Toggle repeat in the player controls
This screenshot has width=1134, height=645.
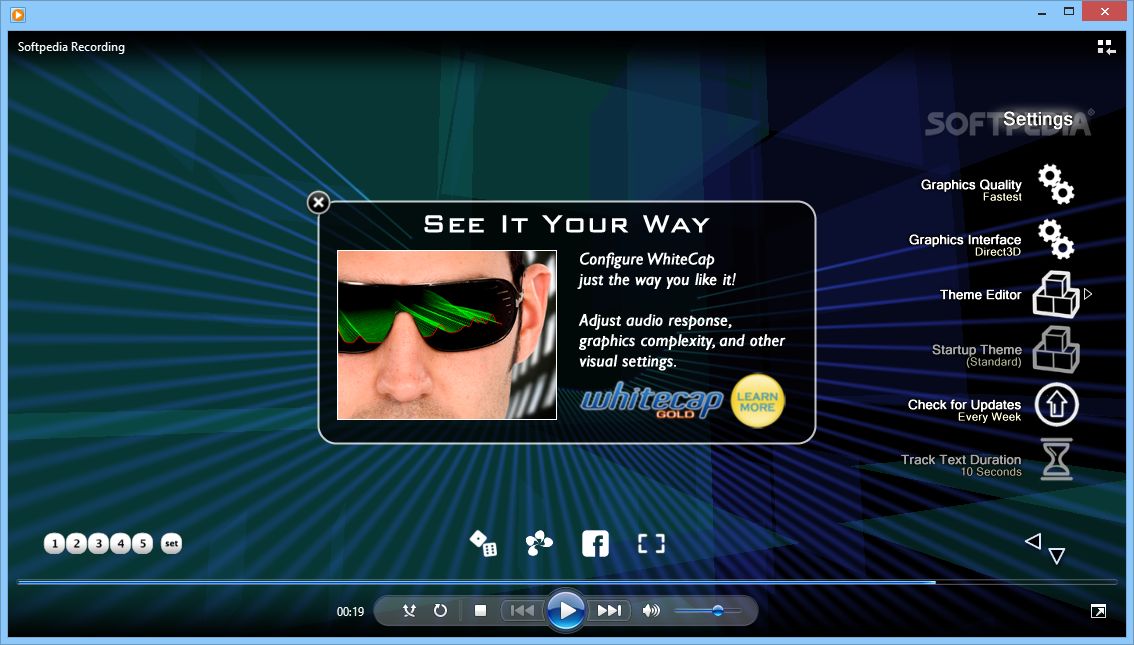click(x=440, y=611)
